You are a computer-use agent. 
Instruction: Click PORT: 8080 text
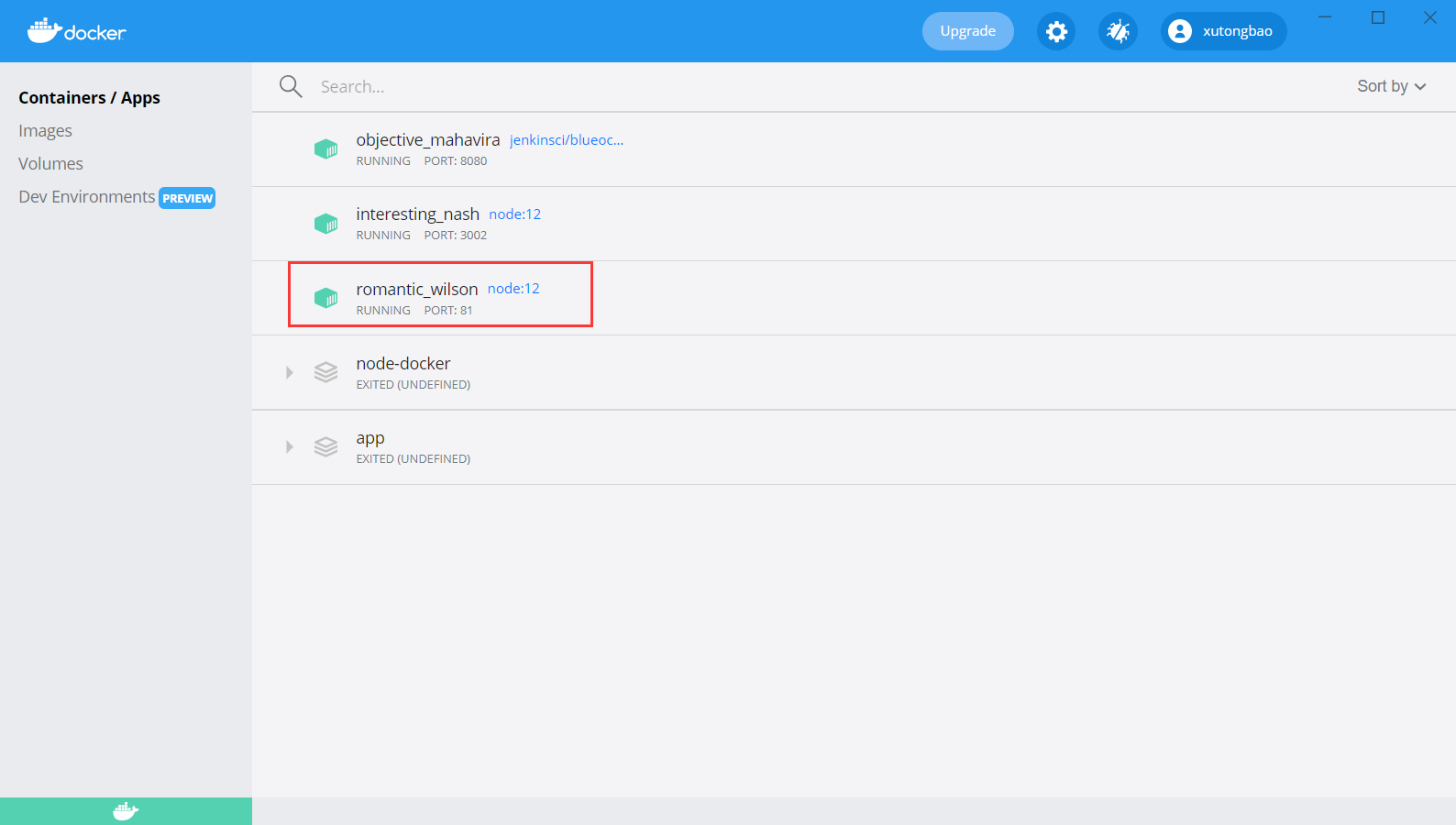click(x=456, y=161)
